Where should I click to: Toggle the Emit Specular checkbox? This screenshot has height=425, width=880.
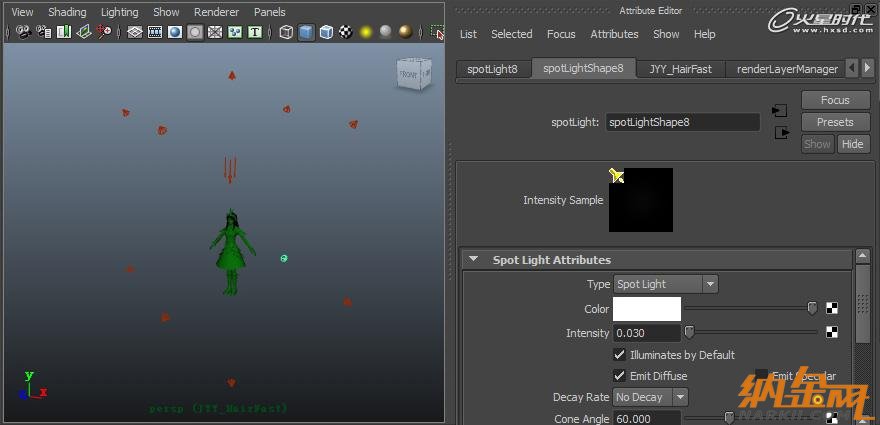(x=762, y=376)
